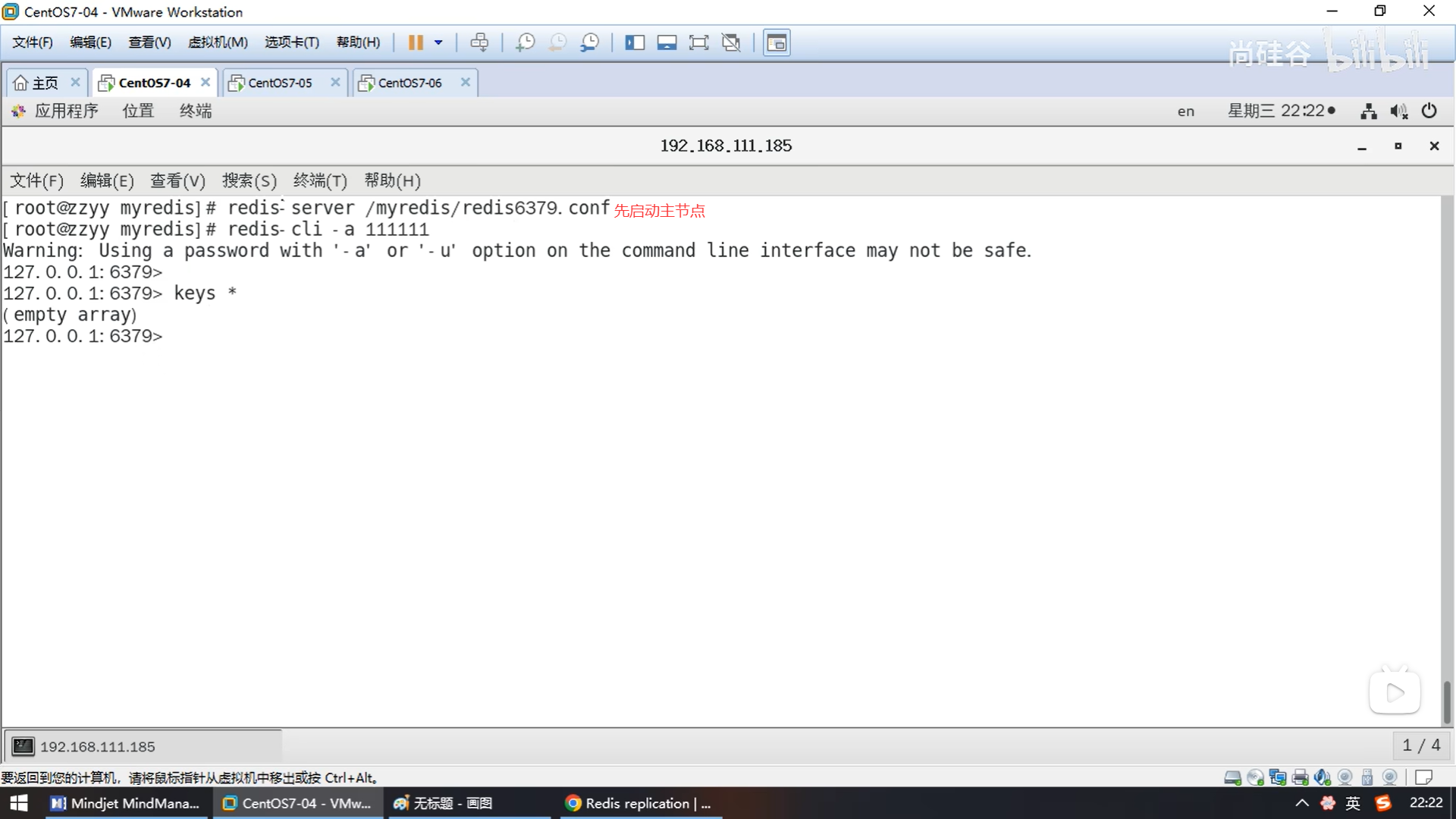Send Ctrl+Alt+Del to the virtual machine
1456x819 pixels.
pos(479,42)
